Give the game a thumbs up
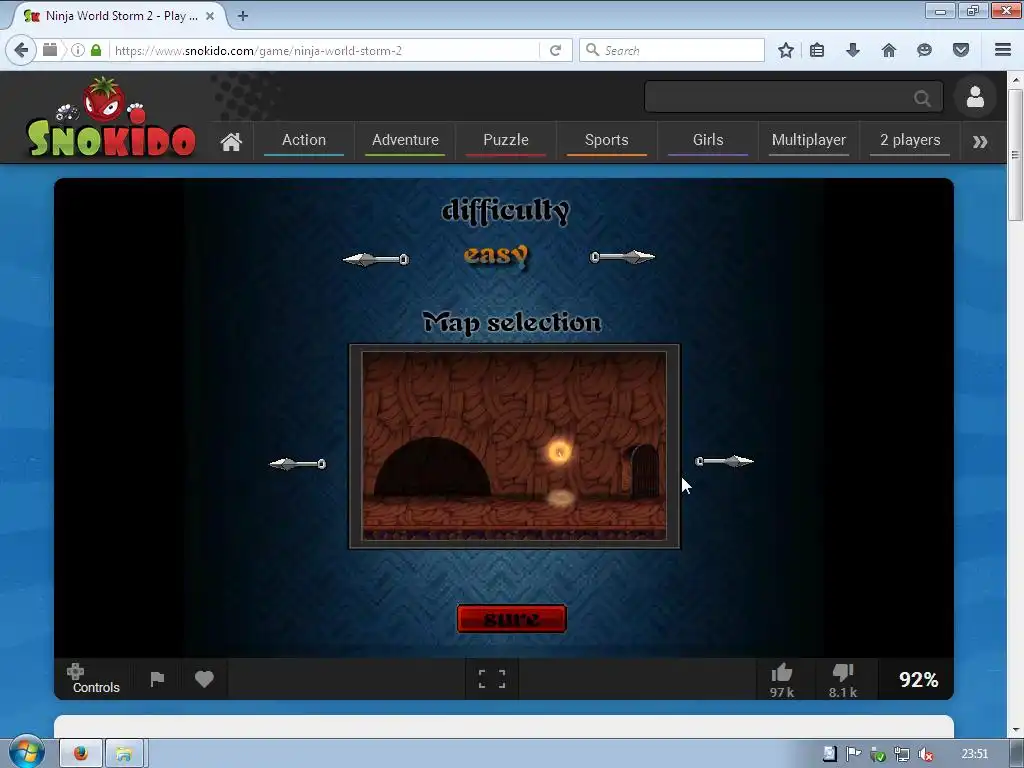This screenshot has width=1024, height=768. click(781, 680)
